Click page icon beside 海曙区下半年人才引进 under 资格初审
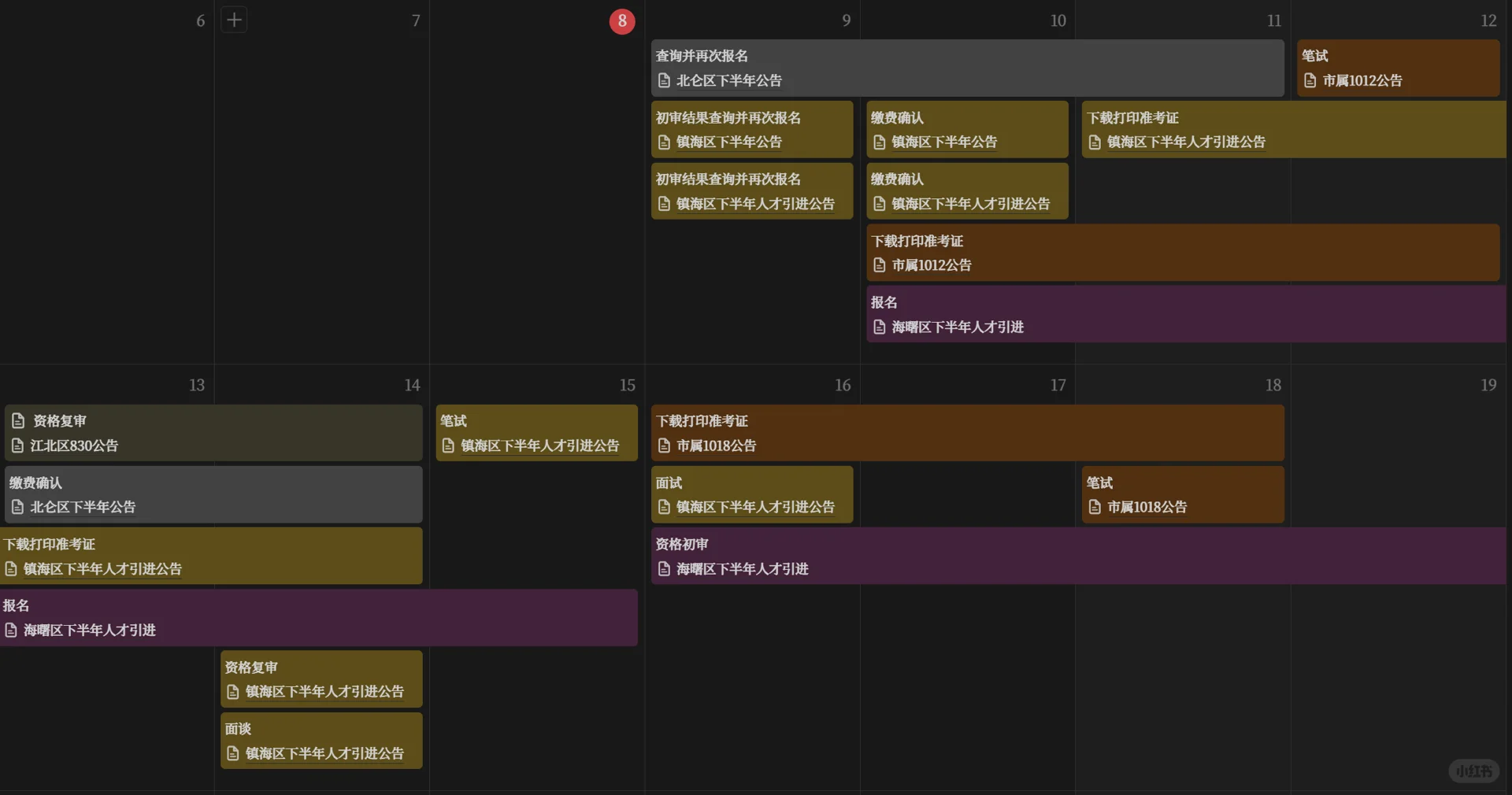This screenshot has height=795, width=1512. click(x=664, y=568)
